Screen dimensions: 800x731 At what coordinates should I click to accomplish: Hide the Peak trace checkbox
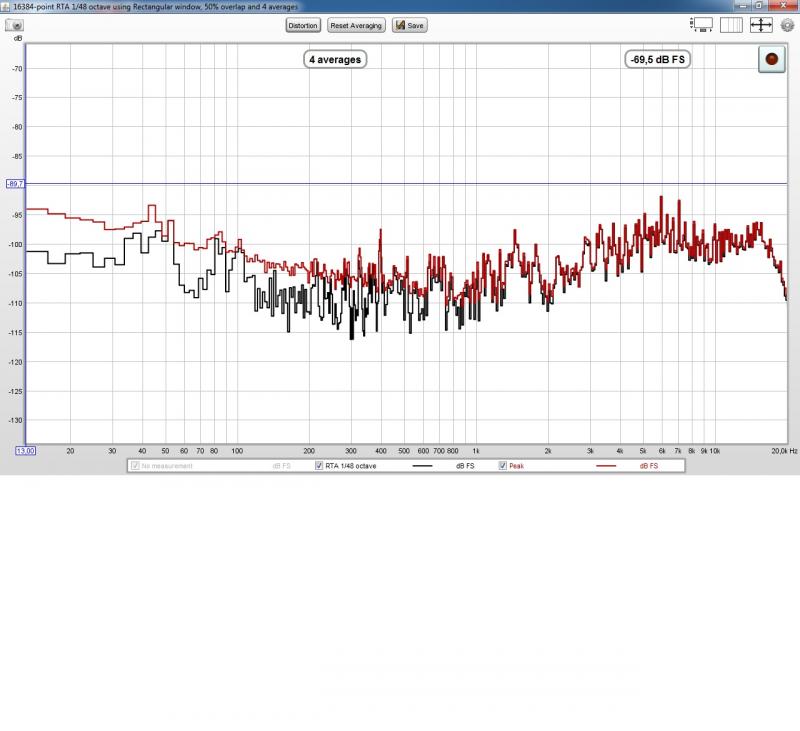pyautogui.click(x=503, y=466)
